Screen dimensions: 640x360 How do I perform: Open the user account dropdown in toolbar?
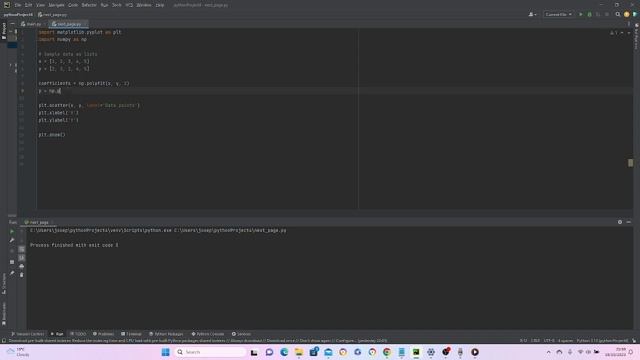[532, 14]
